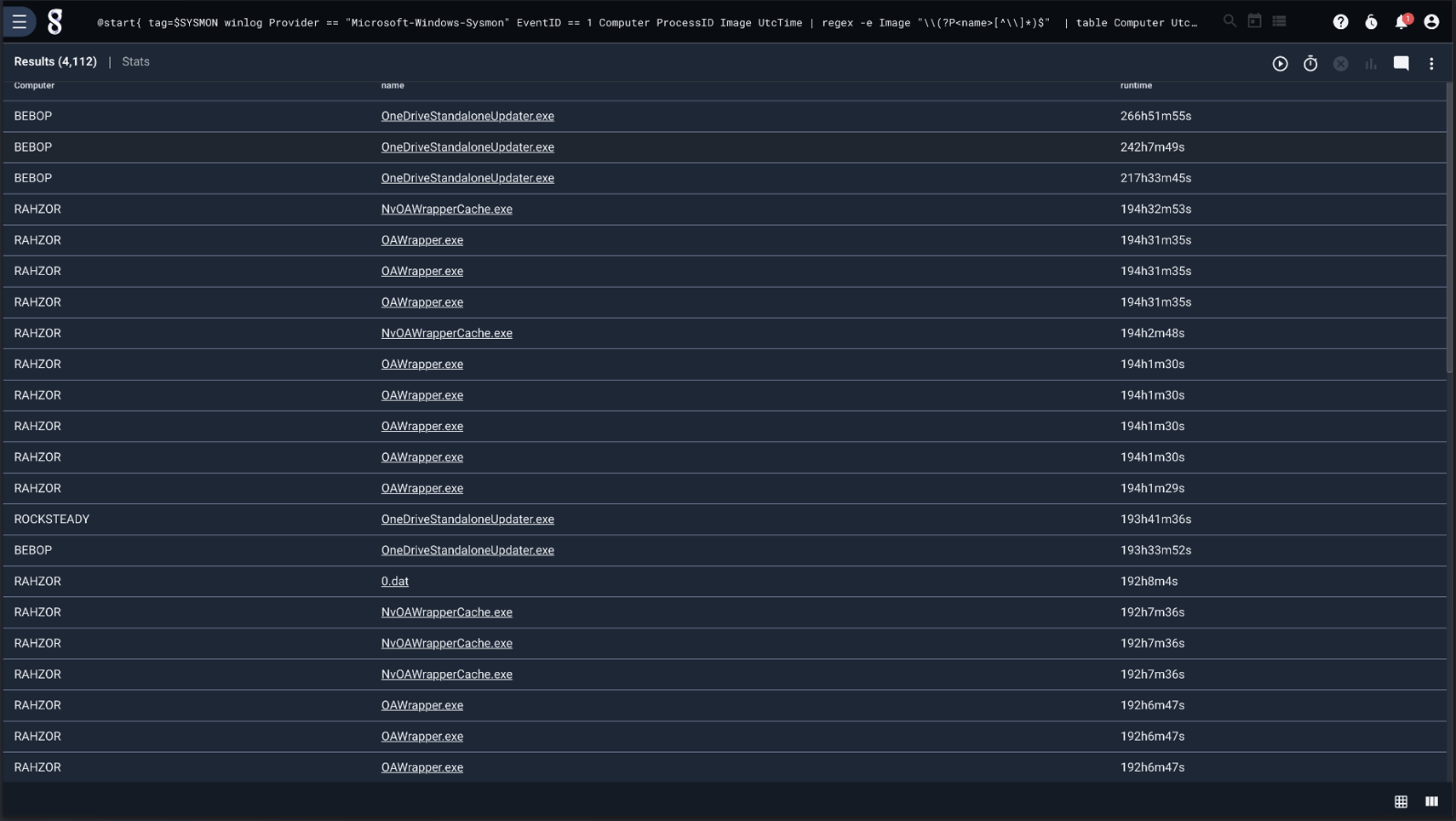Click the search query input field

coord(647,22)
